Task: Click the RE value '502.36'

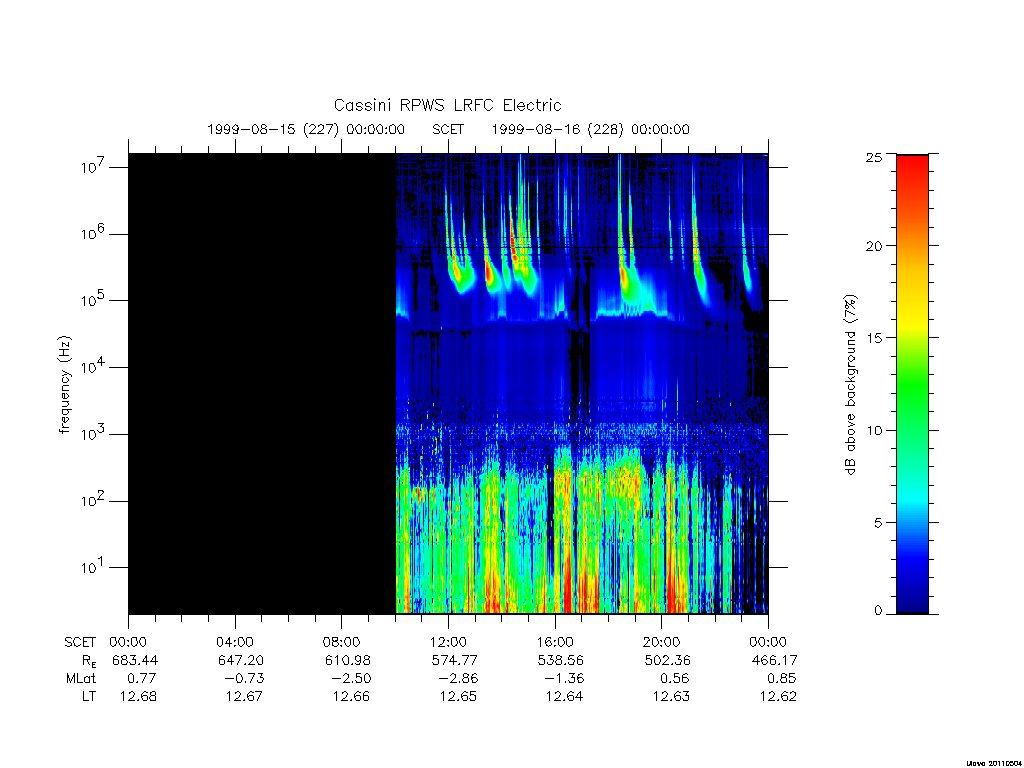Action: [667, 660]
